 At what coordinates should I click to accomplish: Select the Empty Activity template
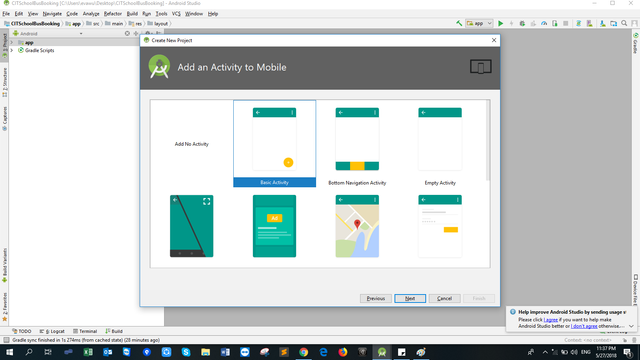coord(440,144)
